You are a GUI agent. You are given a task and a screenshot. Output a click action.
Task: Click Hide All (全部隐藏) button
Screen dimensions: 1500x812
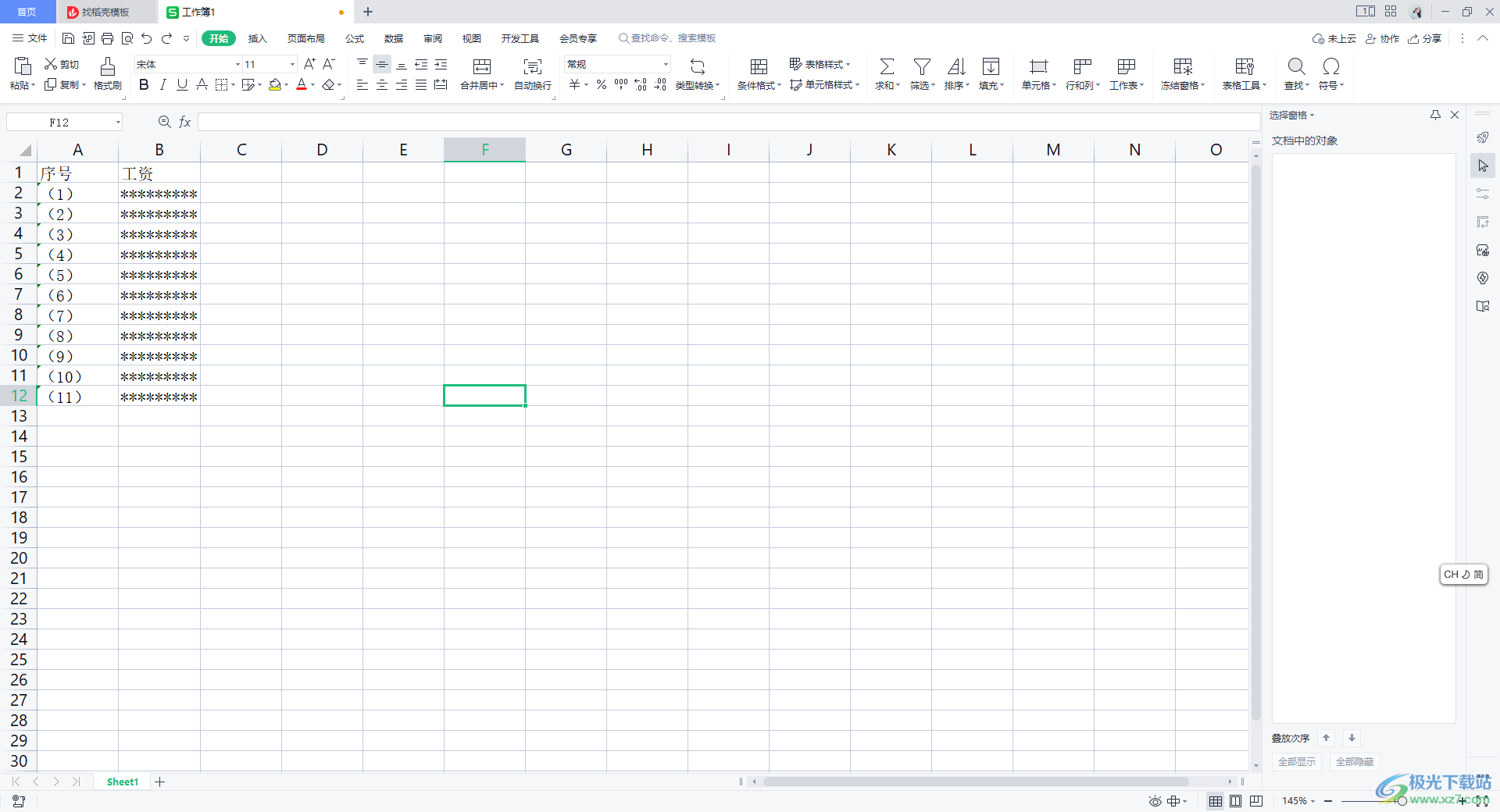point(1355,761)
